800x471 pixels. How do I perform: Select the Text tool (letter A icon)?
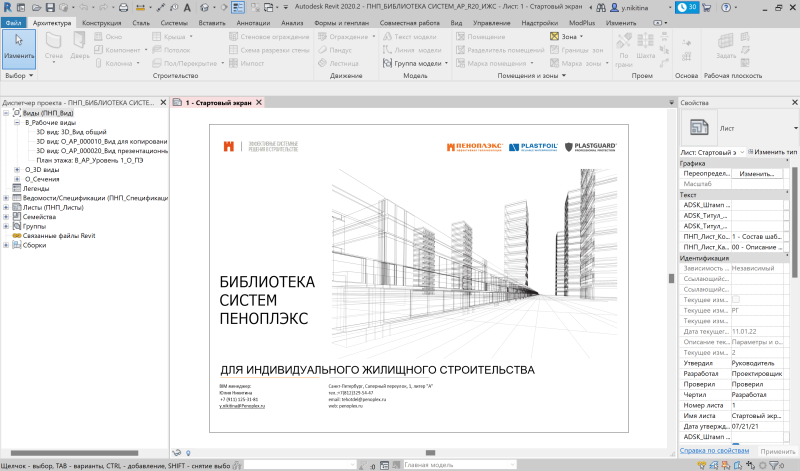click(187, 8)
